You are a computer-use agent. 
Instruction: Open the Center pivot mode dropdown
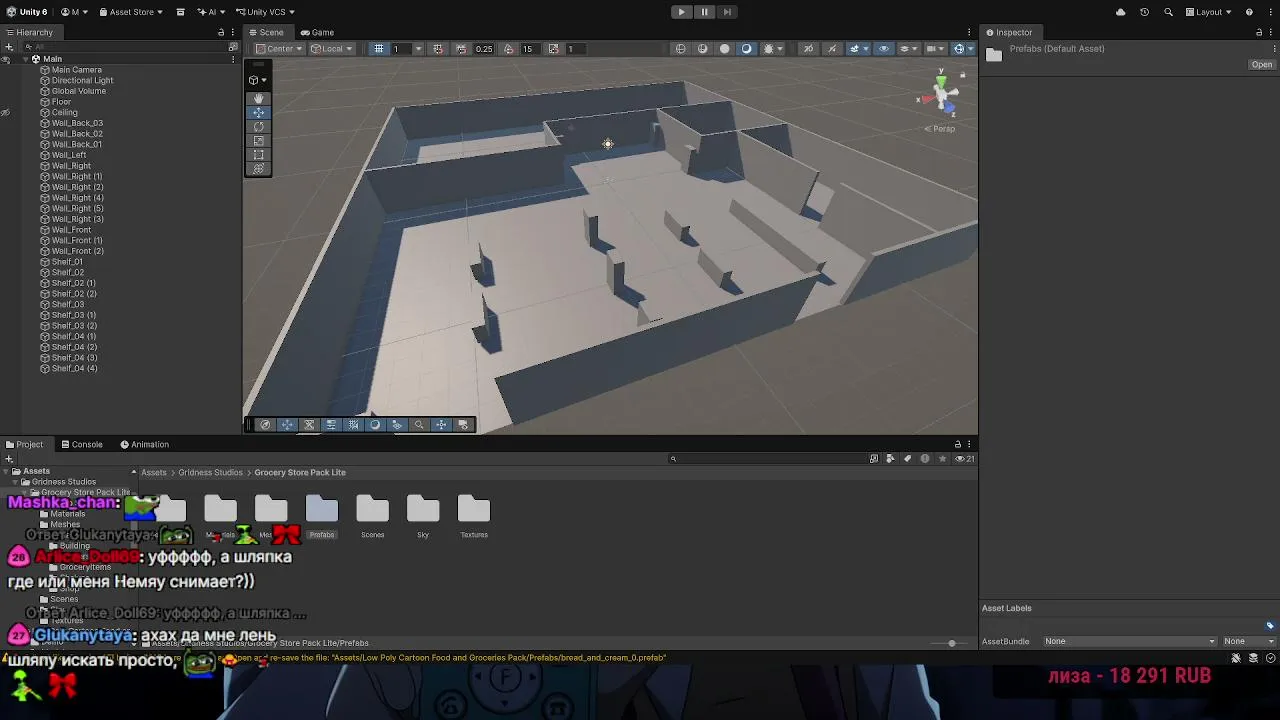[x=279, y=49]
